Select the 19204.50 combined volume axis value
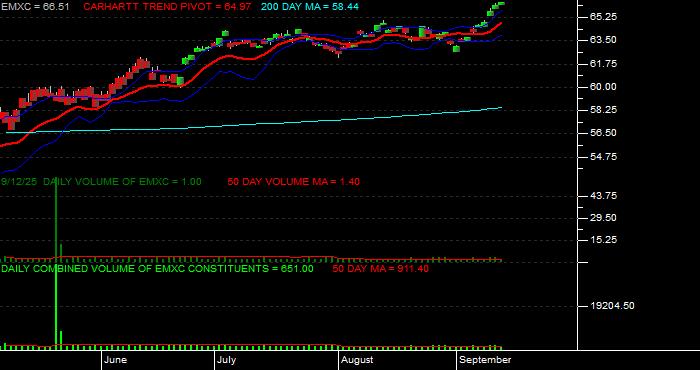 point(612,306)
